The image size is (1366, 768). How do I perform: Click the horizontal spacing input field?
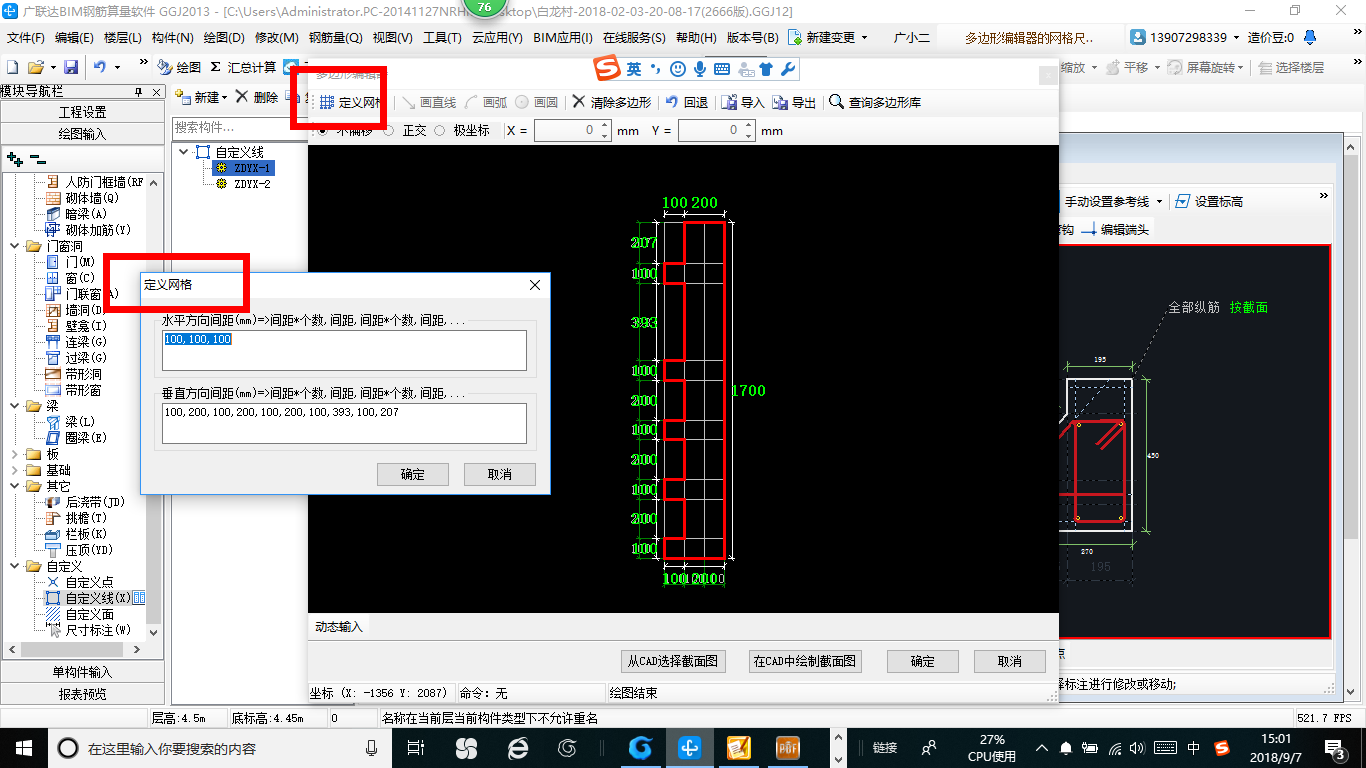pos(344,350)
